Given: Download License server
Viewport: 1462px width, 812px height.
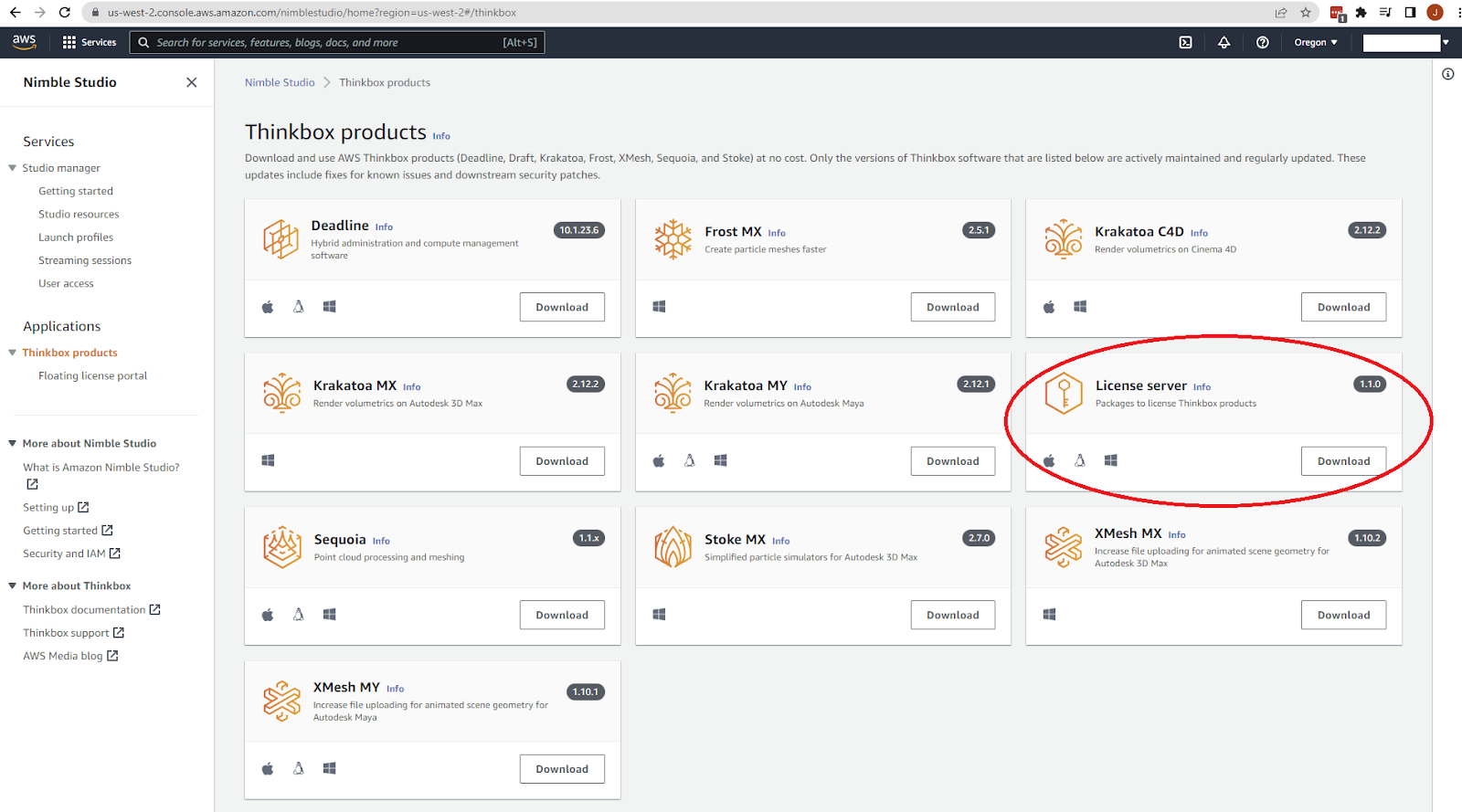Looking at the screenshot, I should pos(1343,461).
